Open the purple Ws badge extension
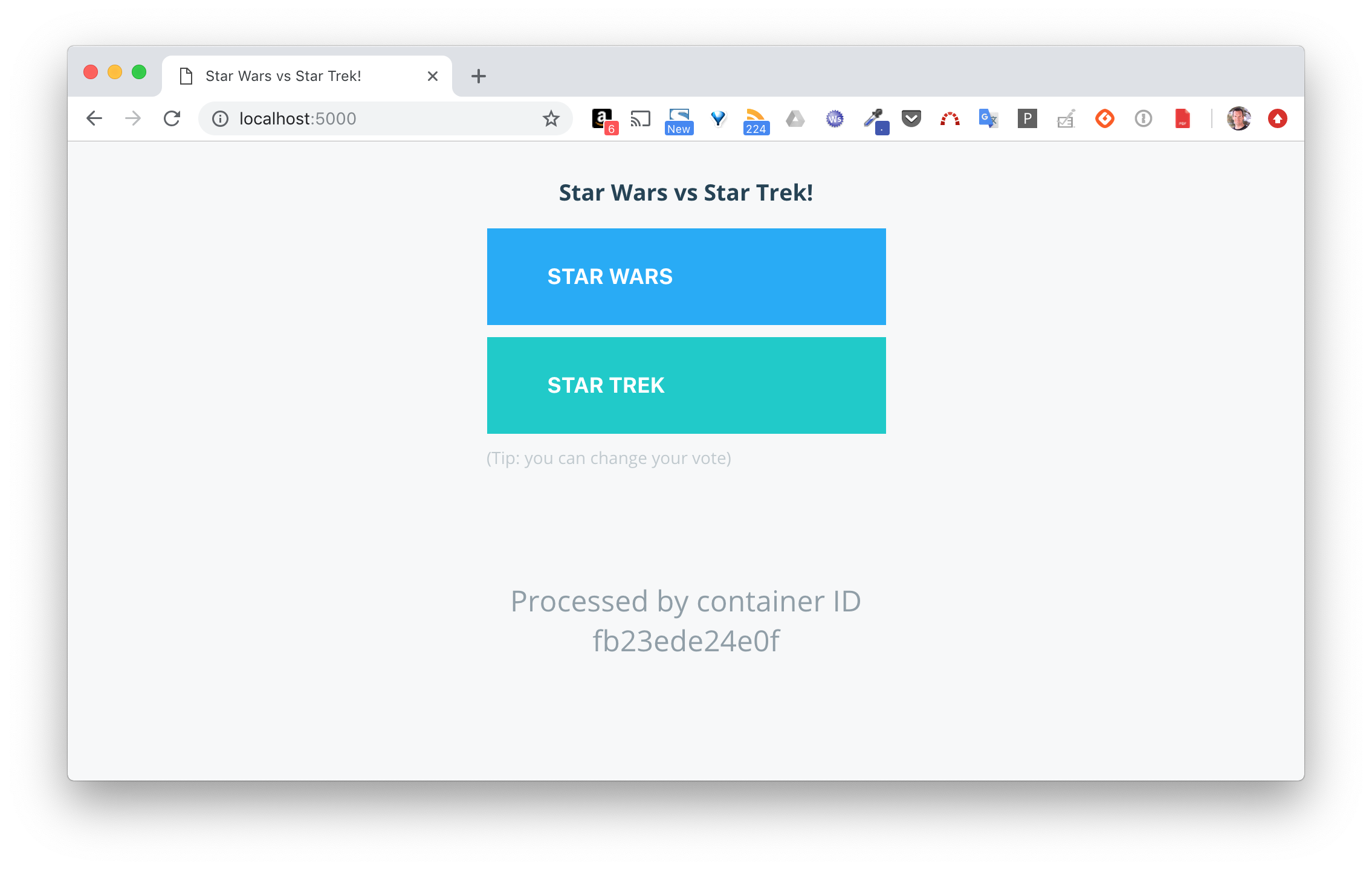 tap(835, 118)
